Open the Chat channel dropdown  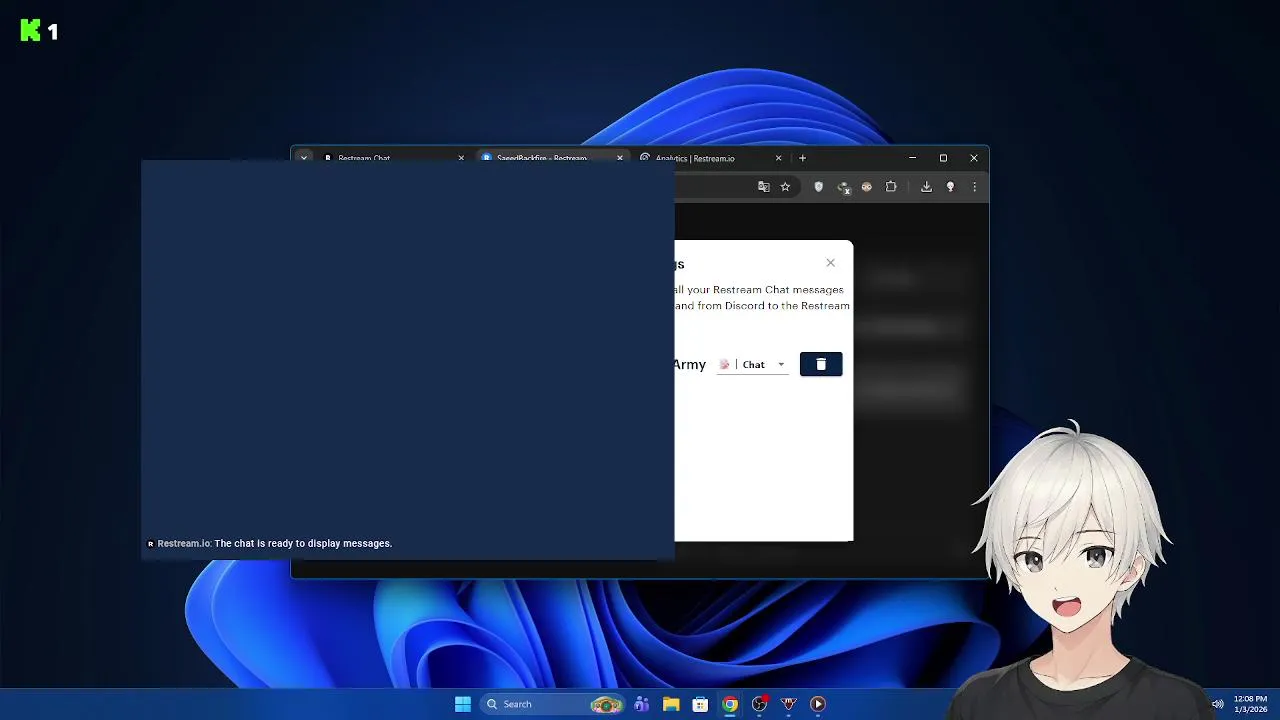tap(753, 364)
